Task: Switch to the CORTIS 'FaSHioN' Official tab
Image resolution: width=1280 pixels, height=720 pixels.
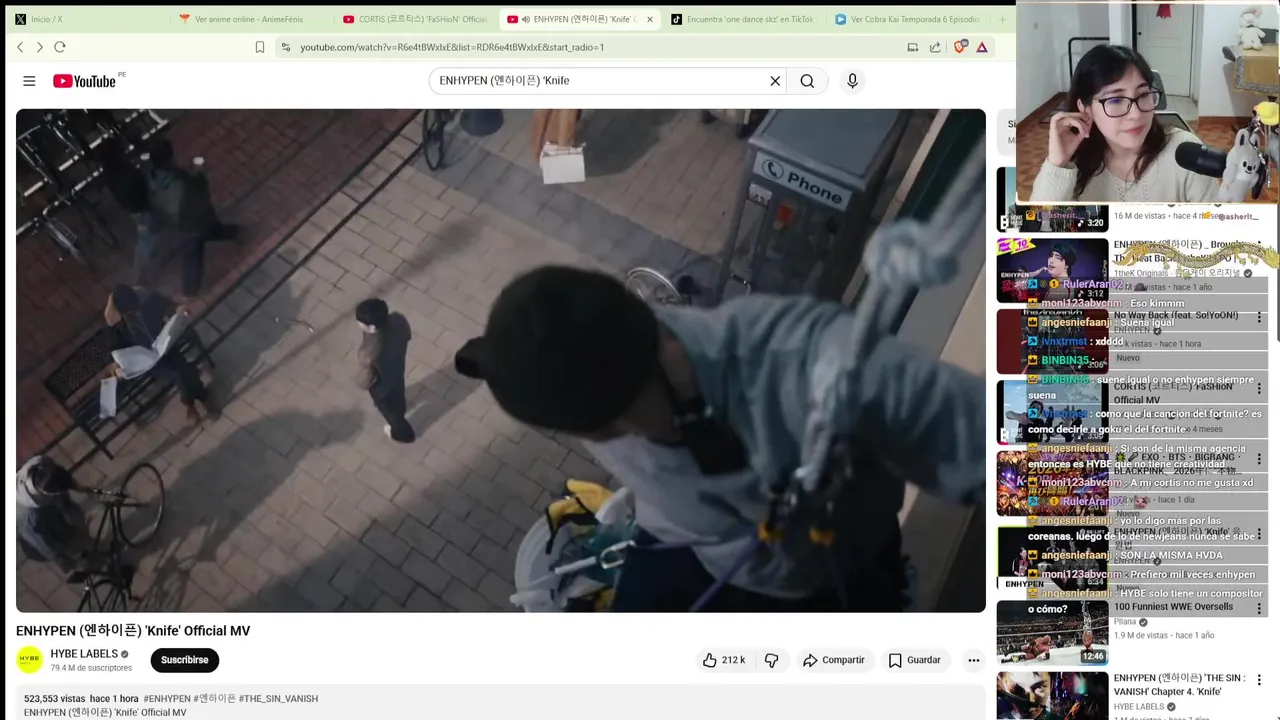Action: [x=415, y=19]
